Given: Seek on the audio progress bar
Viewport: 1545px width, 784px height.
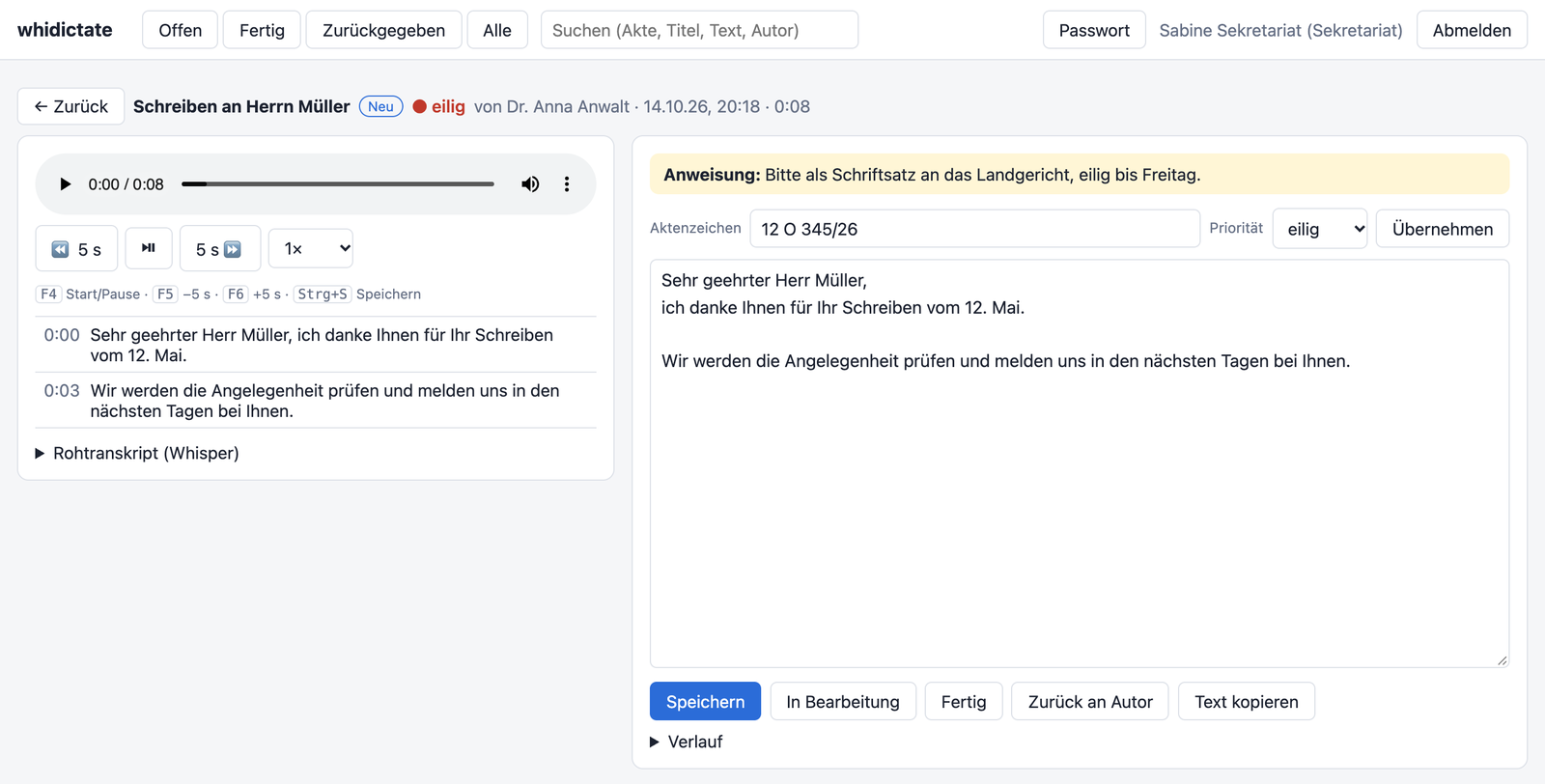Looking at the screenshot, I should click(x=338, y=184).
